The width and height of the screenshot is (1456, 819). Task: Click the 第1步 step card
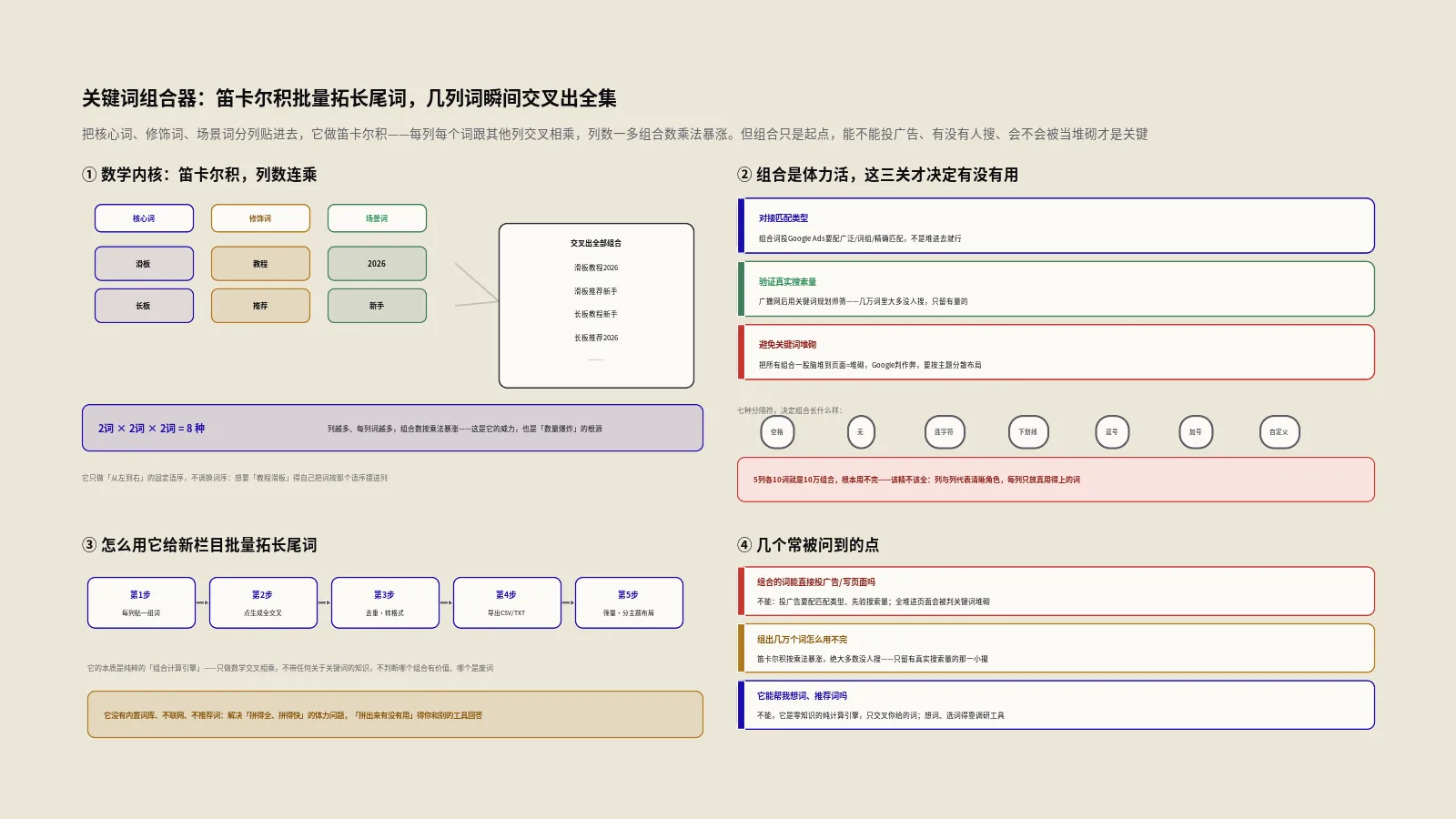pyautogui.click(x=141, y=602)
